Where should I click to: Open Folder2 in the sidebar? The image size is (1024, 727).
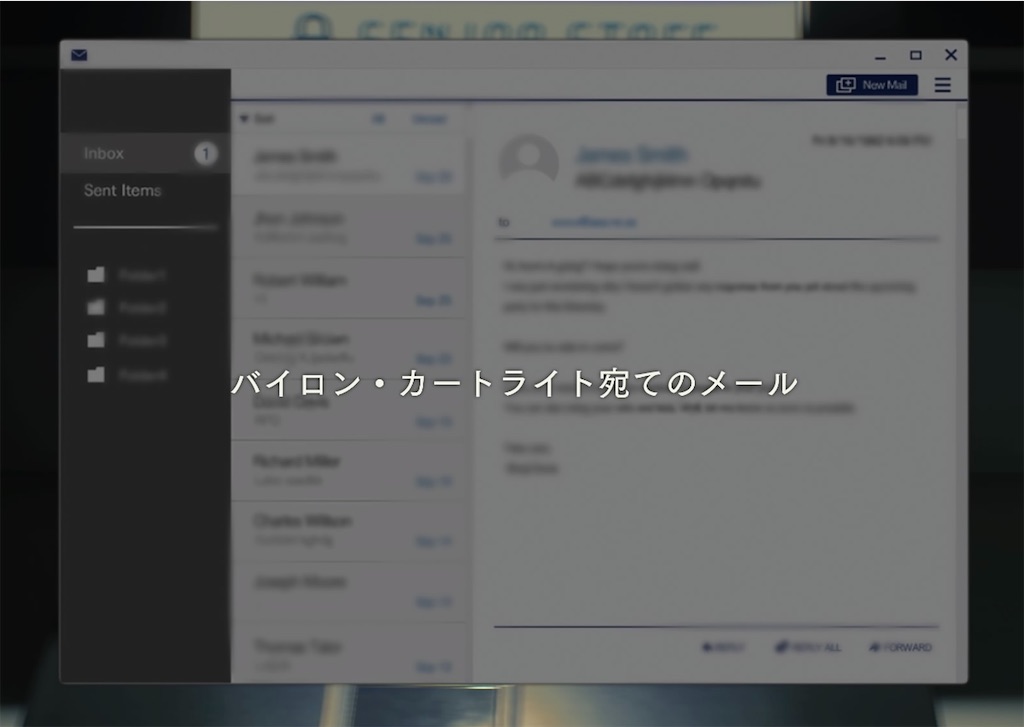[127, 307]
